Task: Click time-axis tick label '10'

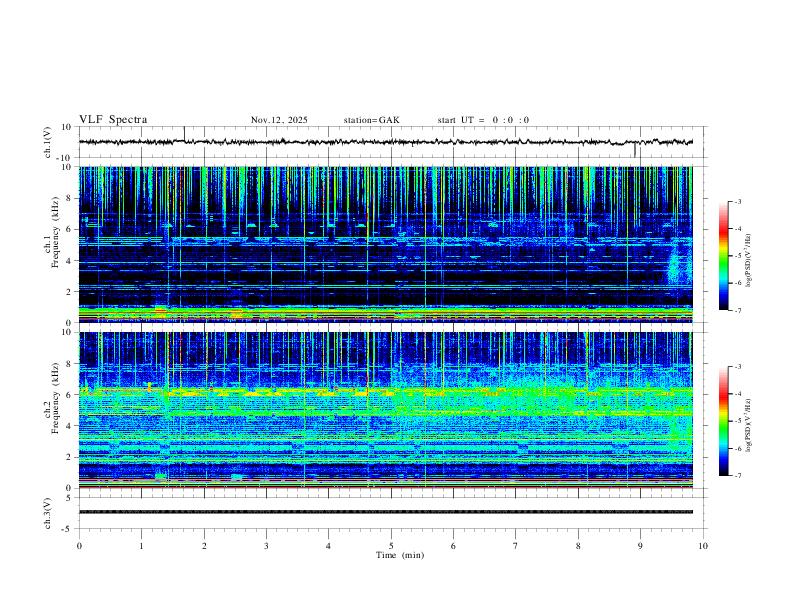Action: (703, 546)
